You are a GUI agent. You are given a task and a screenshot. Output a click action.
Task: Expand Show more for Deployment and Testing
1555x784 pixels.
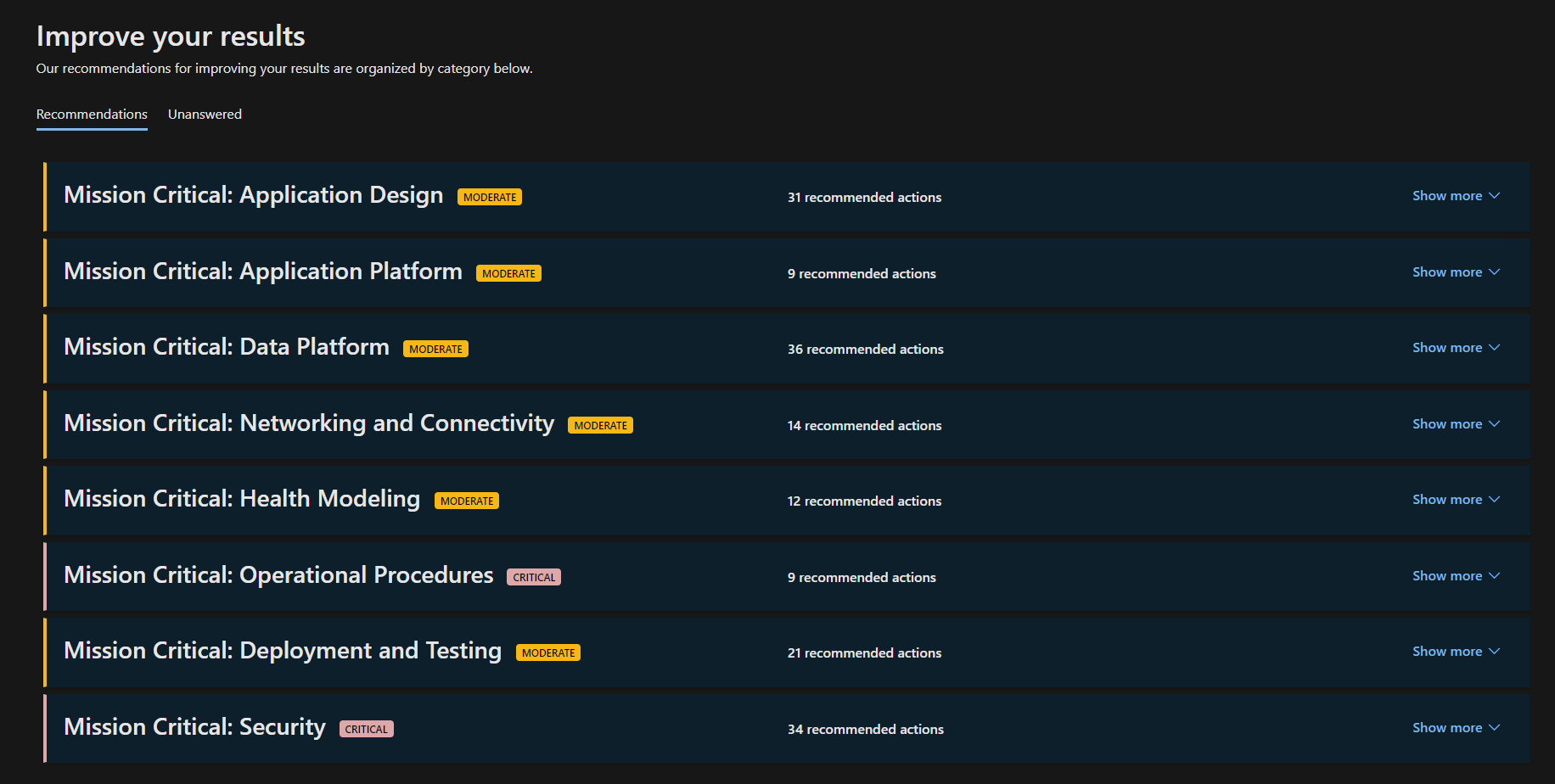pyautogui.click(x=1456, y=652)
